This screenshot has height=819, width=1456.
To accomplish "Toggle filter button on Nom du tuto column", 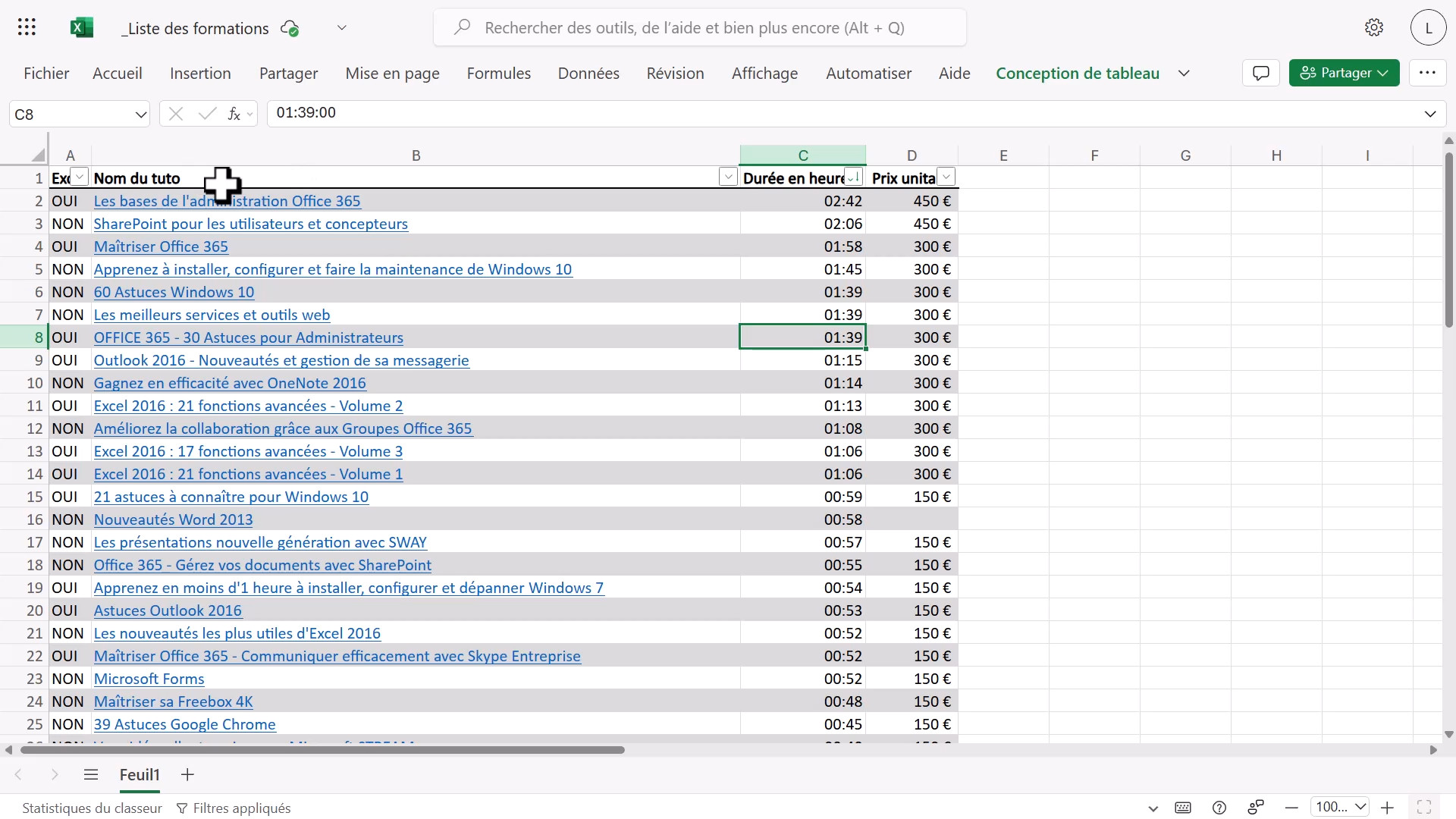I will (727, 177).
